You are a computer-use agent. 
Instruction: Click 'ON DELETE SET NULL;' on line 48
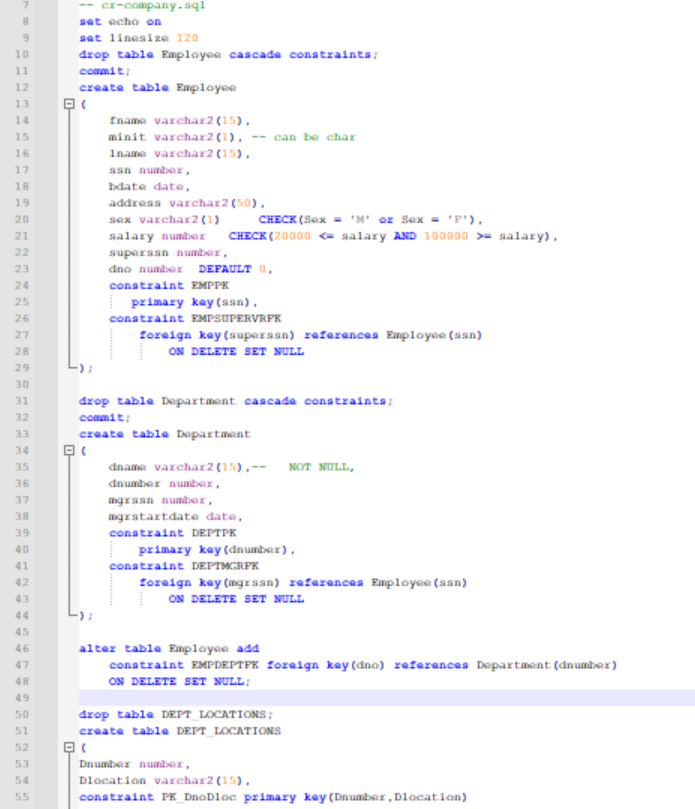click(x=180, y=682)
